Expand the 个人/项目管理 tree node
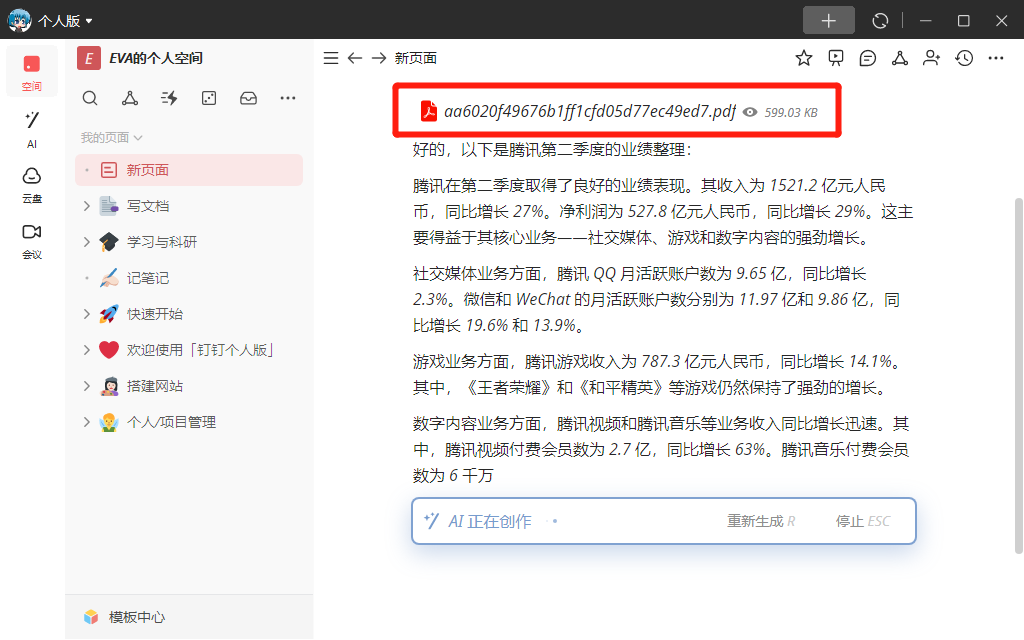Image resolution: width=1024 pixels, height=640 pixels. coord(86,422)
